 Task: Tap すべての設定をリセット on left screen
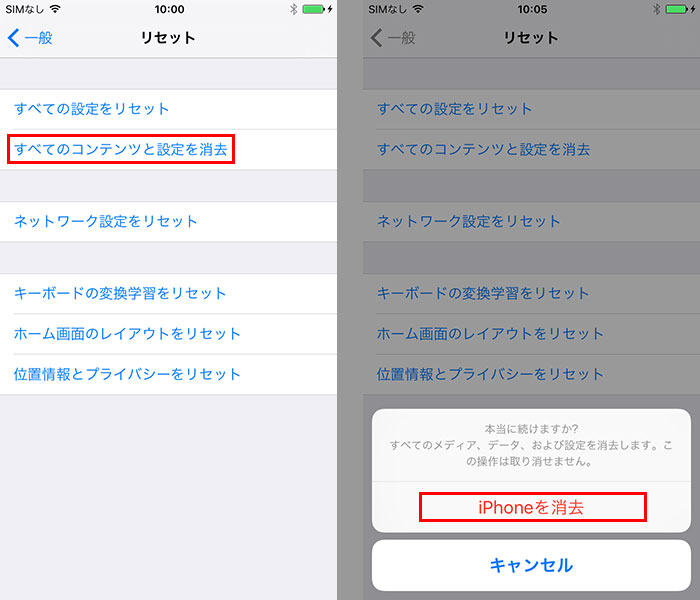click(x=168, y=109)
